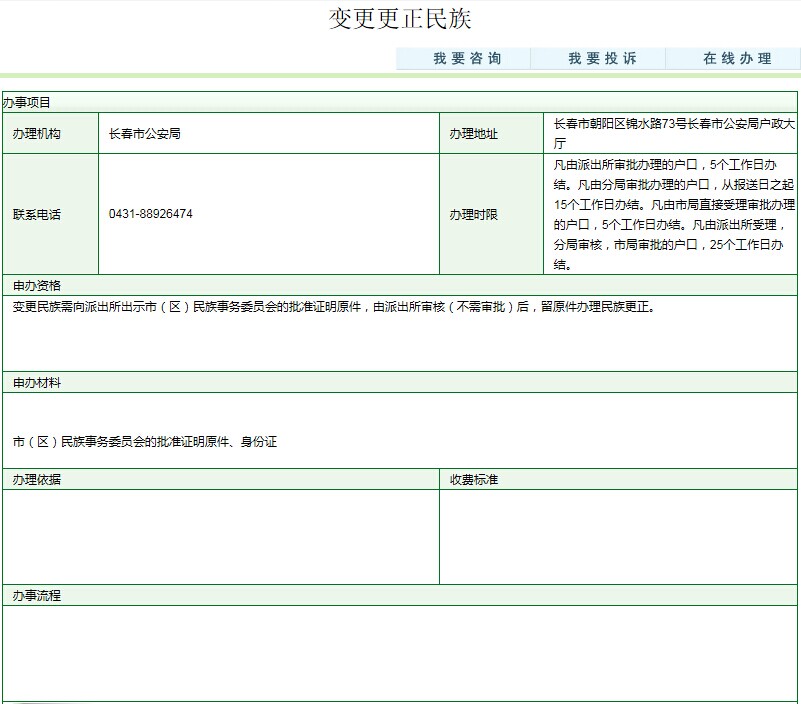Select the materials text 市（区）民族事务委员会的批准证明原件、身份证

[145, 441]
